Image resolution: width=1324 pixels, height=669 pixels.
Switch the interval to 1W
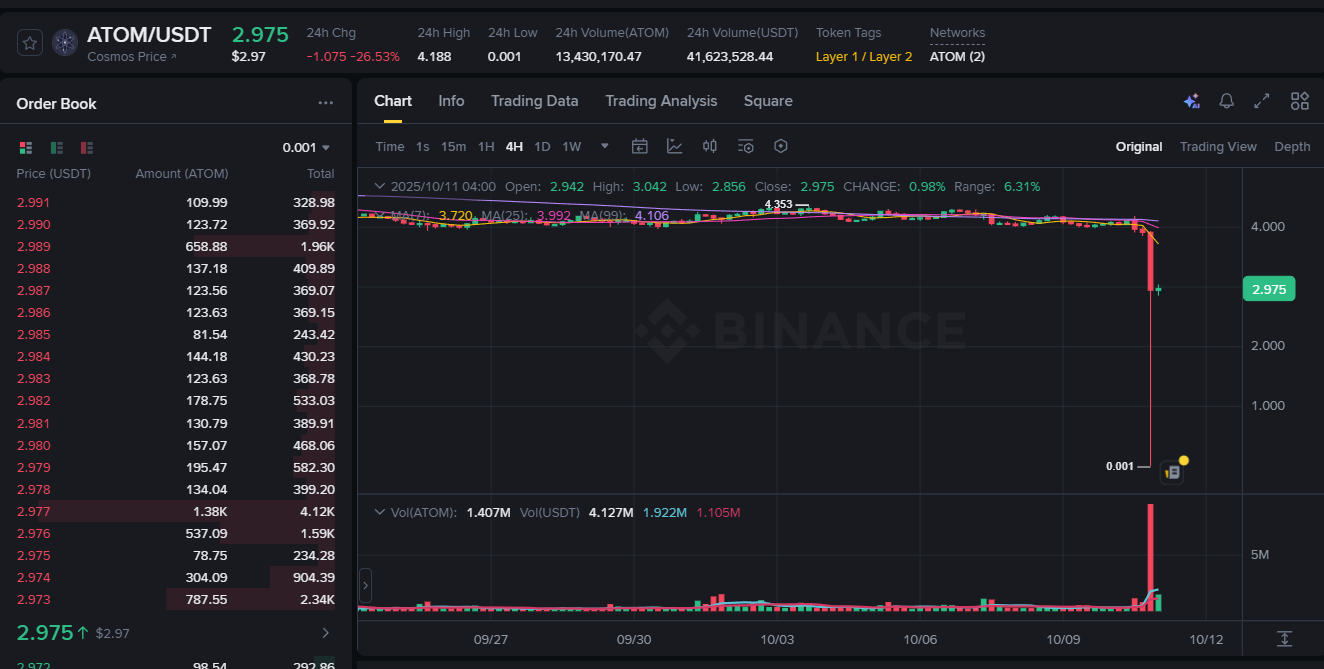[571, 147]
